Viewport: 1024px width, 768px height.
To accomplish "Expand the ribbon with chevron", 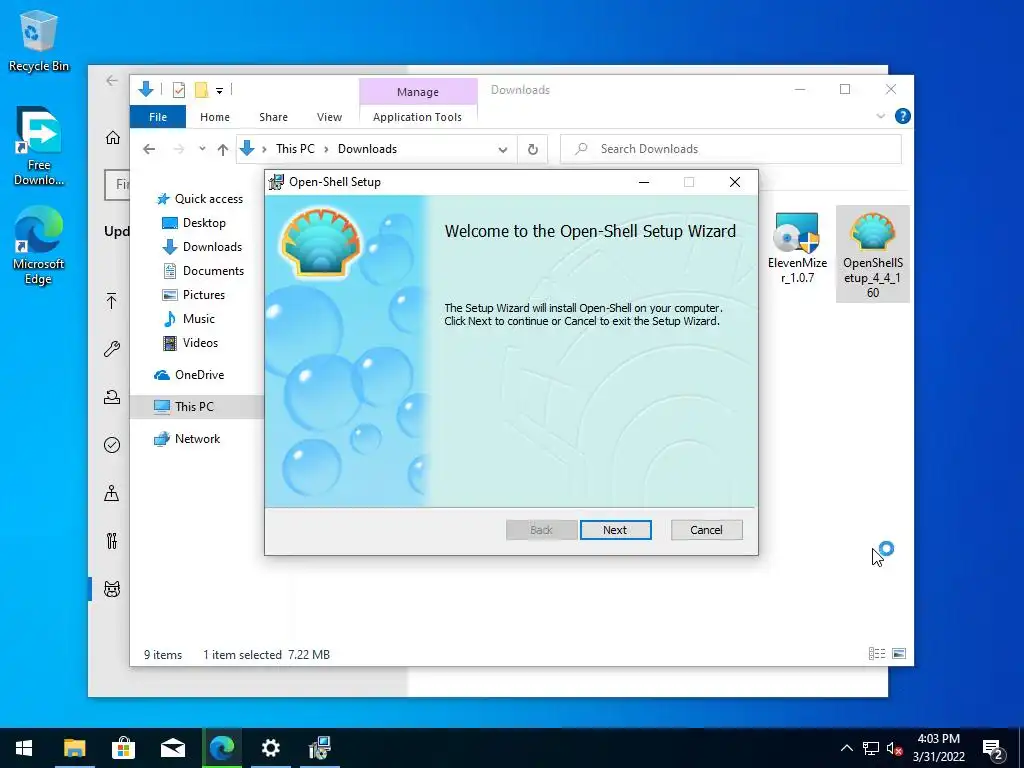I will tap(880, 116).
